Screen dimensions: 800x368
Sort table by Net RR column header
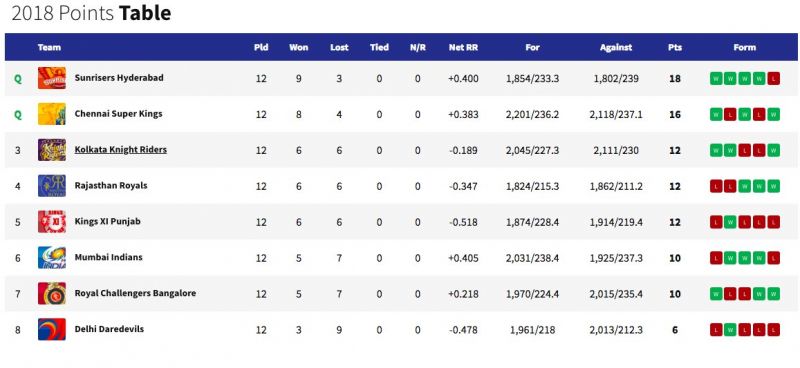point(463,47)
